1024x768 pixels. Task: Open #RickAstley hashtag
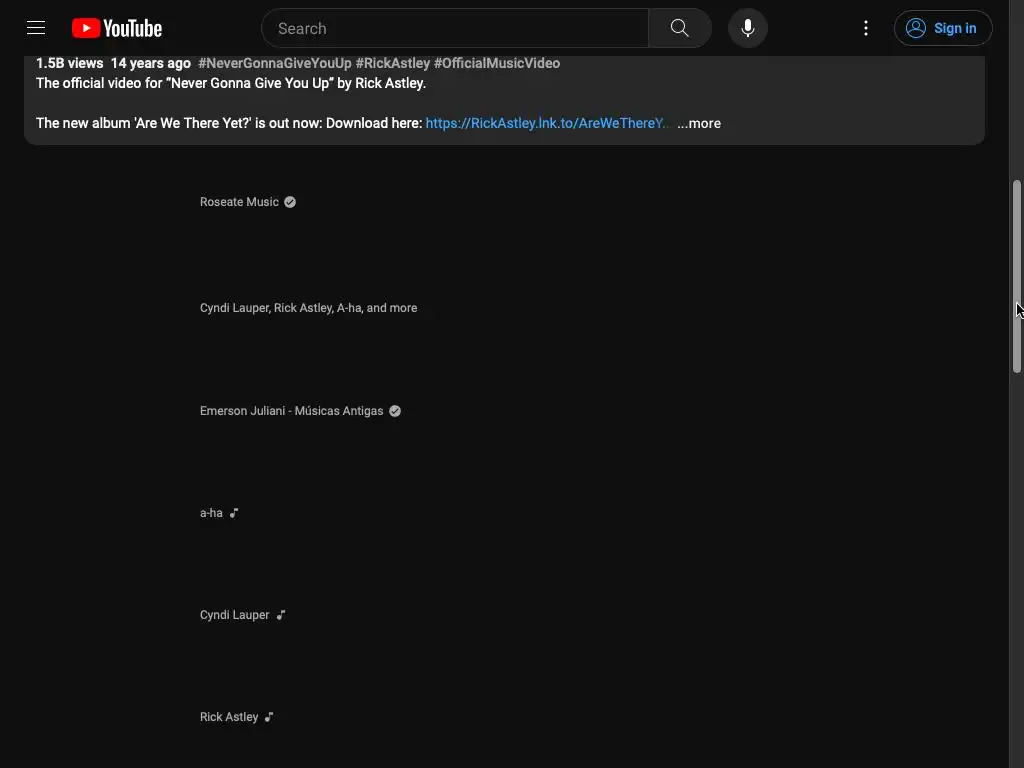pos(392,63)
